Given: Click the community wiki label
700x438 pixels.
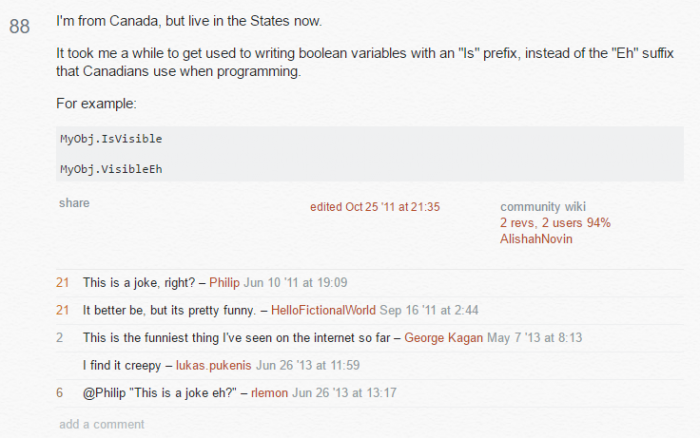Looking at the screenshot, I should point(543,207).
